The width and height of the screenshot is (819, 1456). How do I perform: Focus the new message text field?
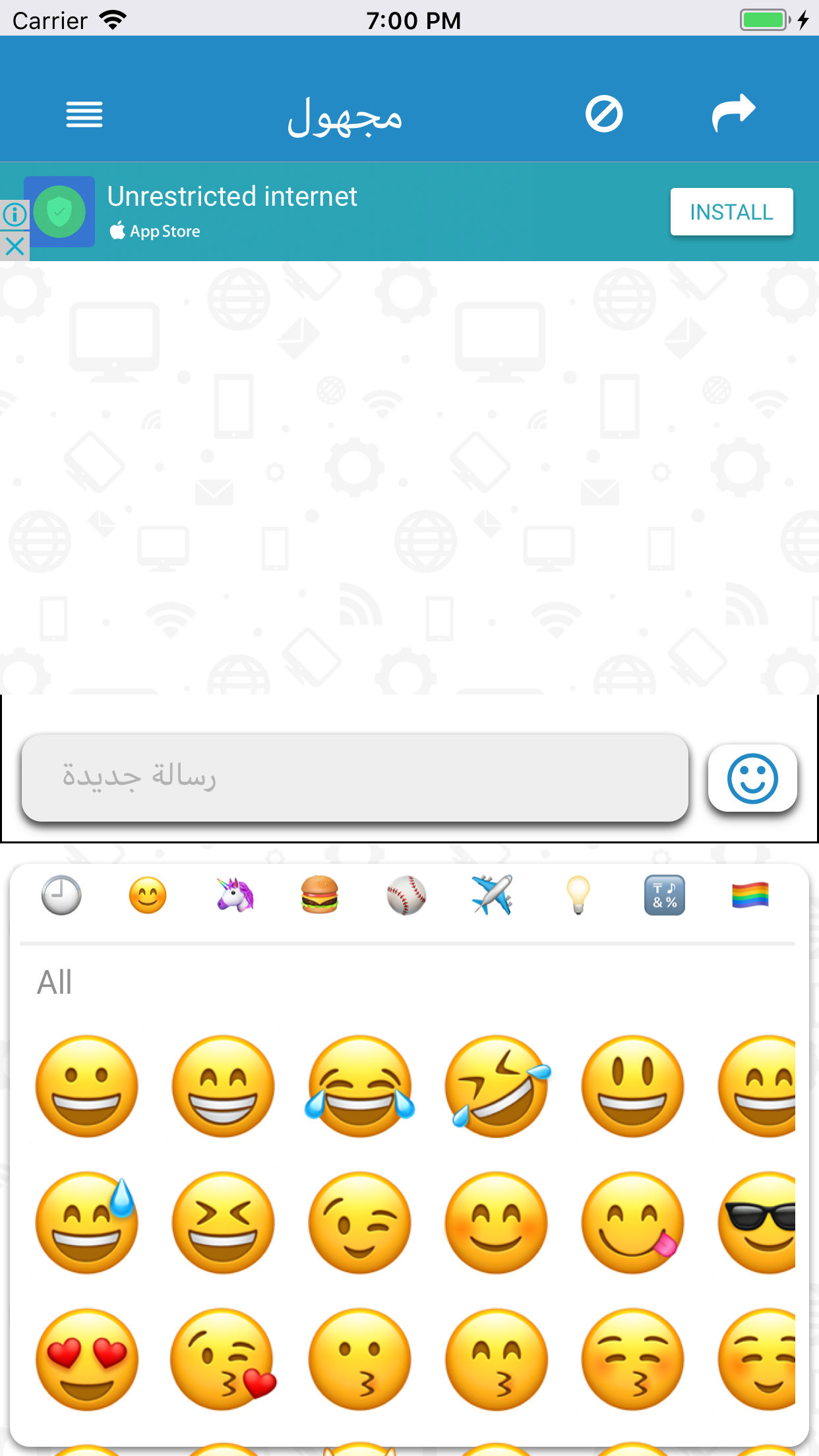coord(355,777)
